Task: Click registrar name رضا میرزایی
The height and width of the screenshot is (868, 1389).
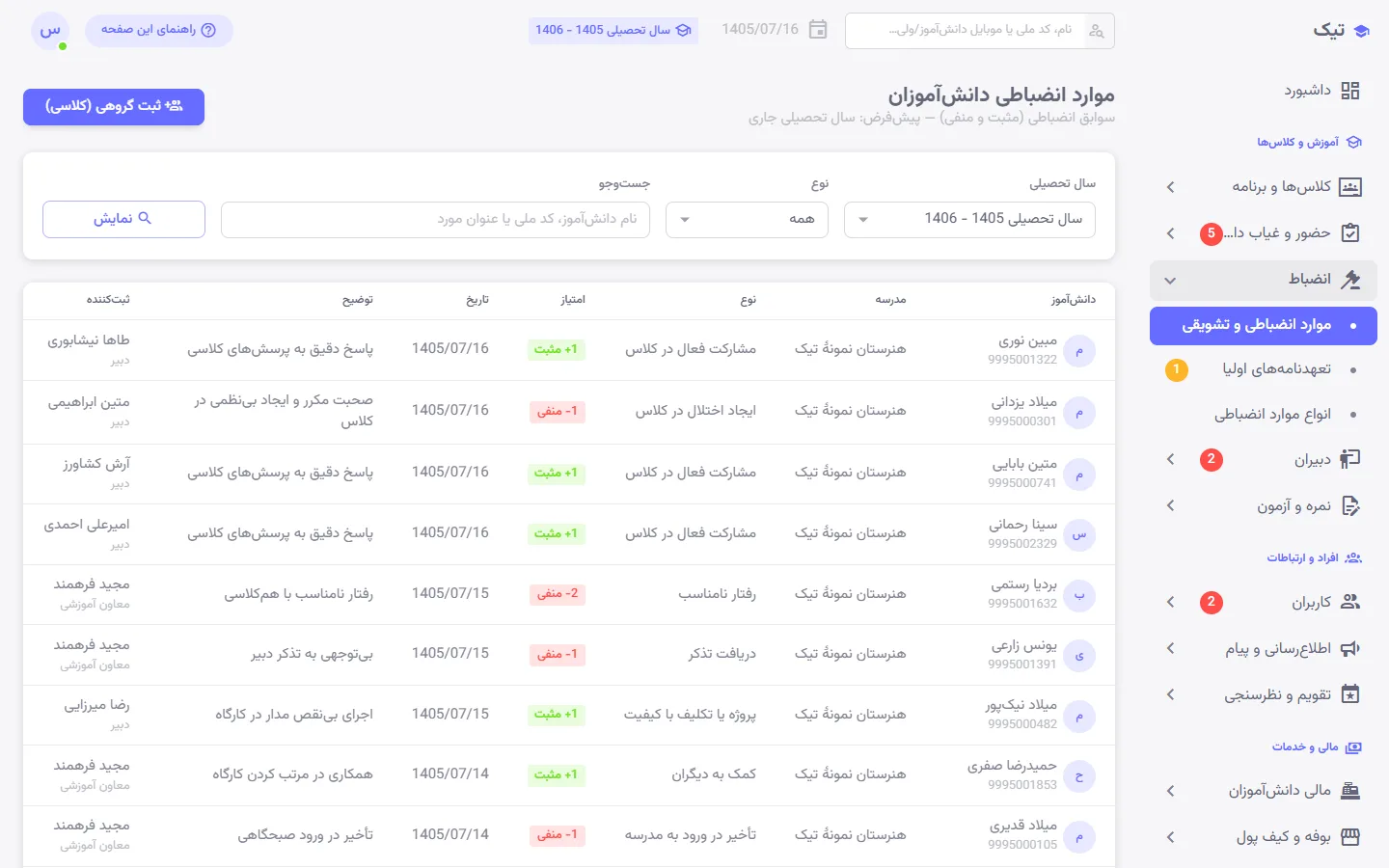Action: tap(97, 706)
